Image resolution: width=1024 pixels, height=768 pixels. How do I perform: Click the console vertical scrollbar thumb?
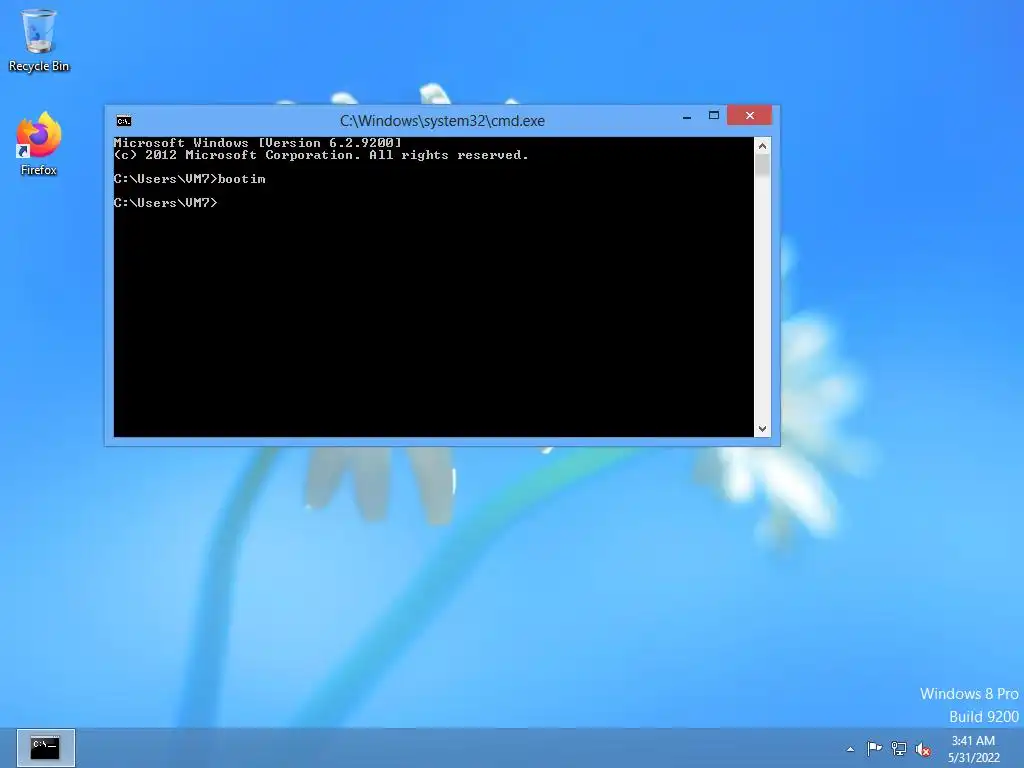pos(762,166)
